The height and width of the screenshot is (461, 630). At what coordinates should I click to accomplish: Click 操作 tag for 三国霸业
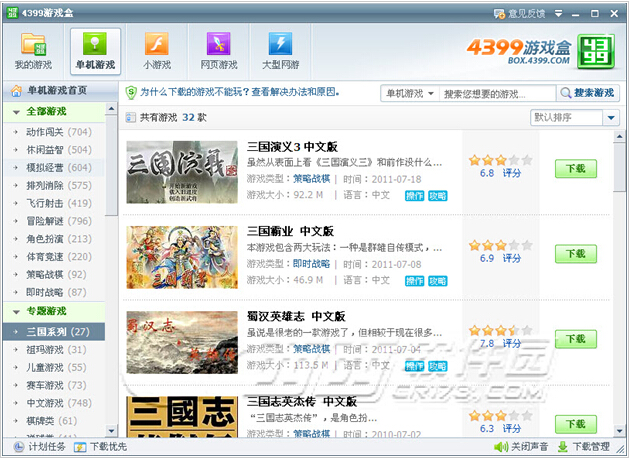414,281
